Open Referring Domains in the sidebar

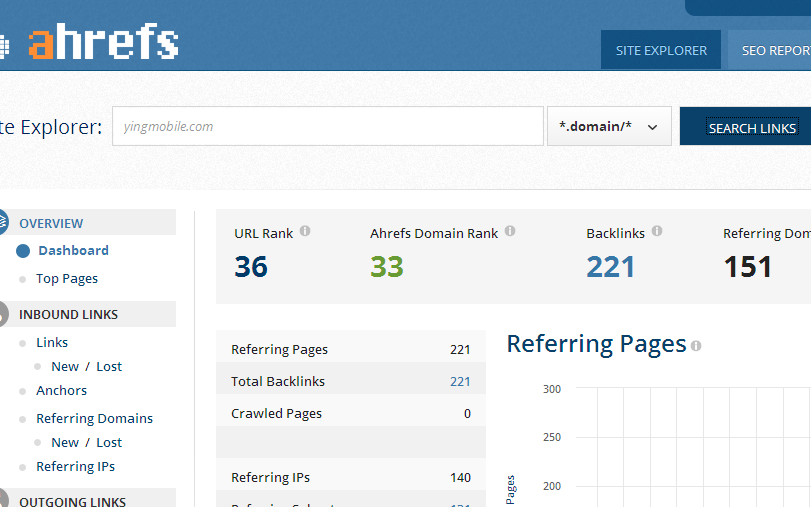[94, 419]
